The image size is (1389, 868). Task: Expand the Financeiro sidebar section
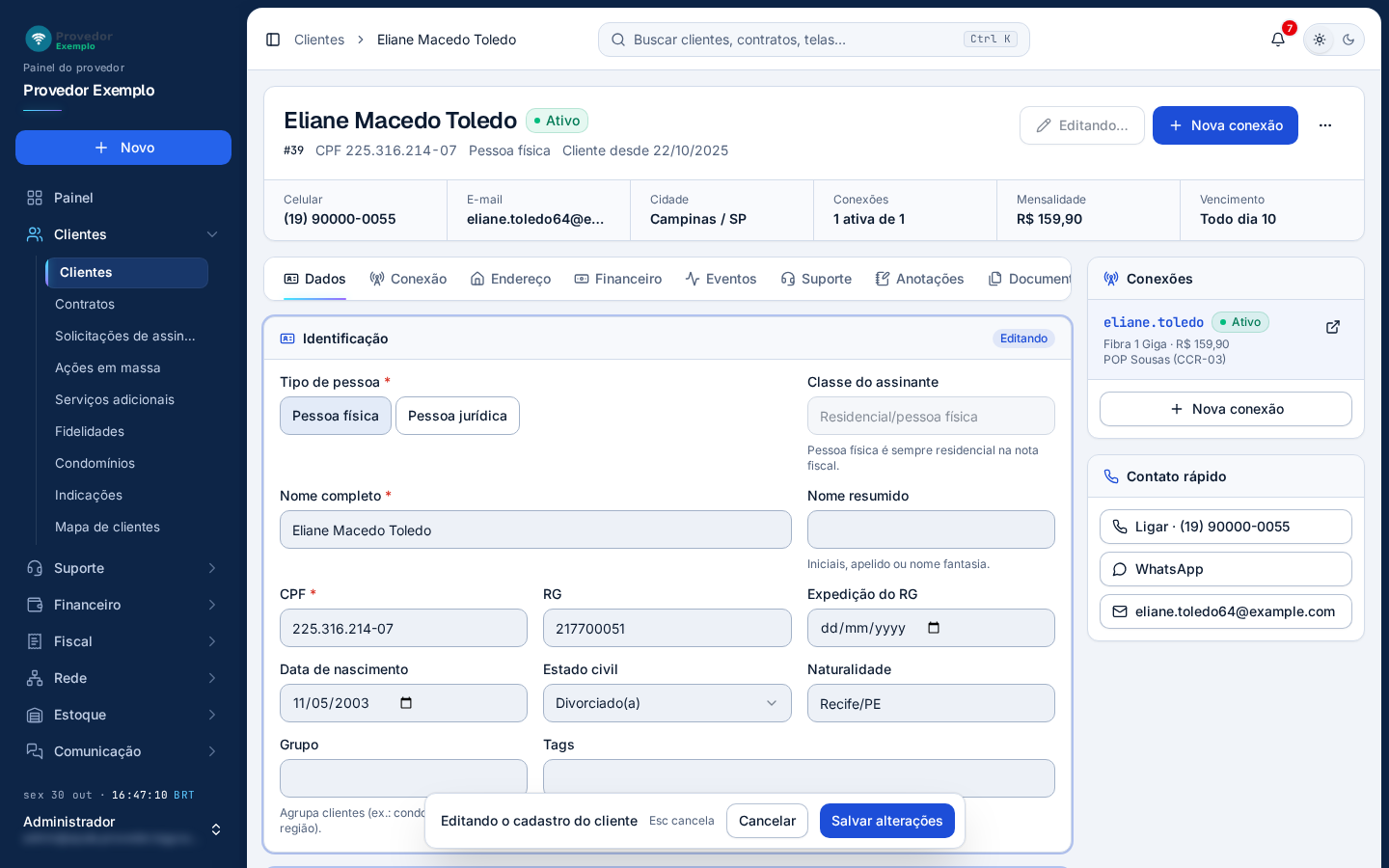pyautogui.click(x=212, y=605)
